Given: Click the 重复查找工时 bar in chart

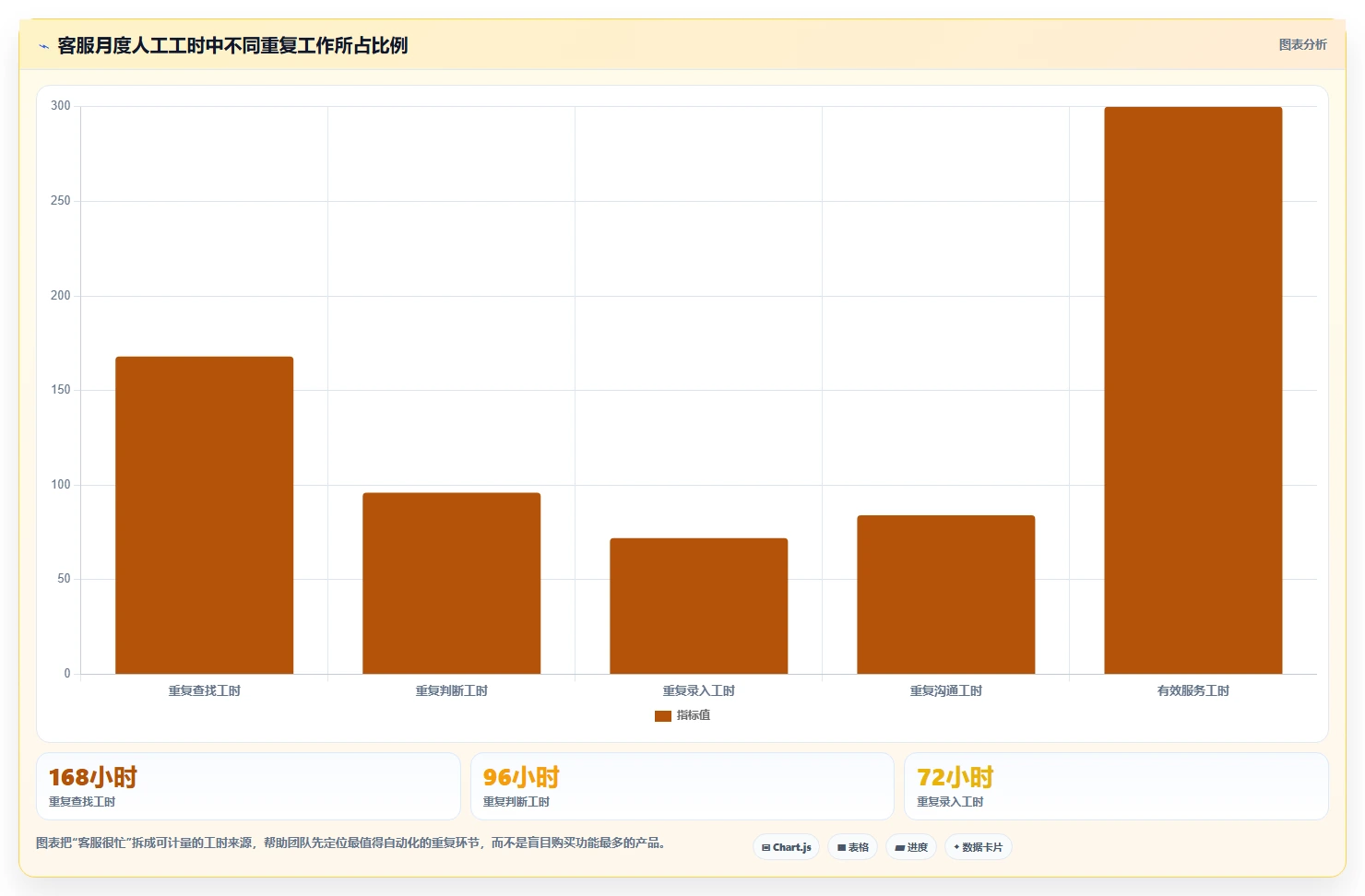Looking at the screenshot, I should 204,515.
